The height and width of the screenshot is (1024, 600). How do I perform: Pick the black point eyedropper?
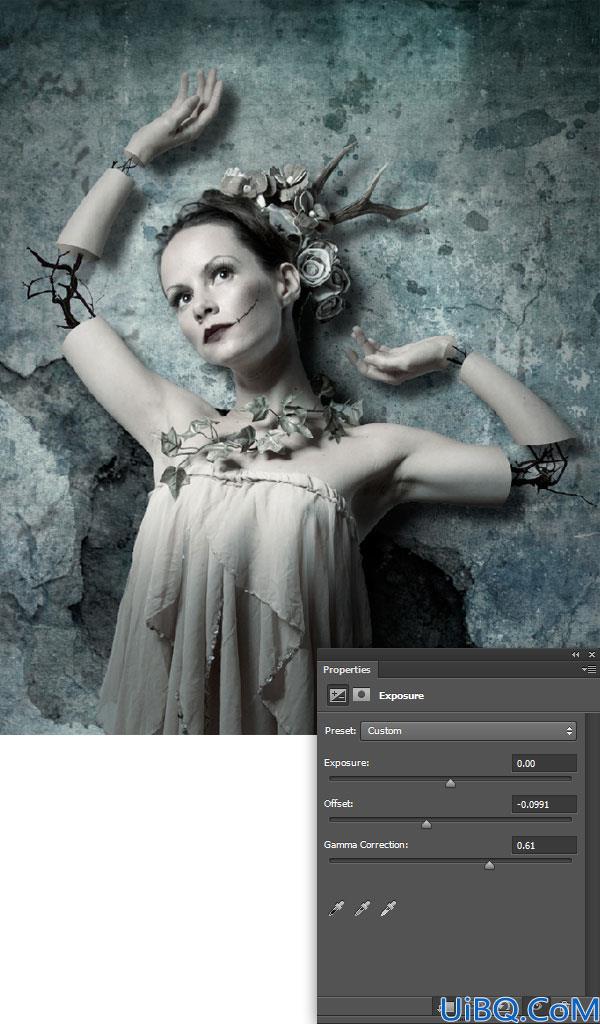coord(336,908)
